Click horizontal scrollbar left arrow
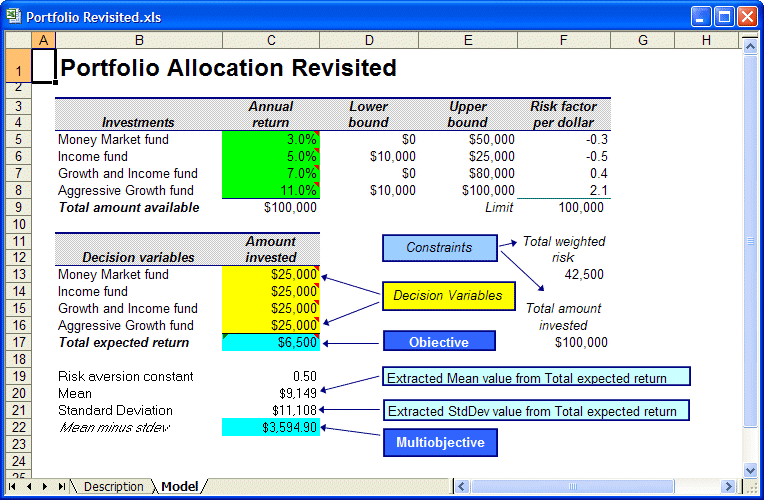Viewport: 764px width, 500px height. click(461, 486)
